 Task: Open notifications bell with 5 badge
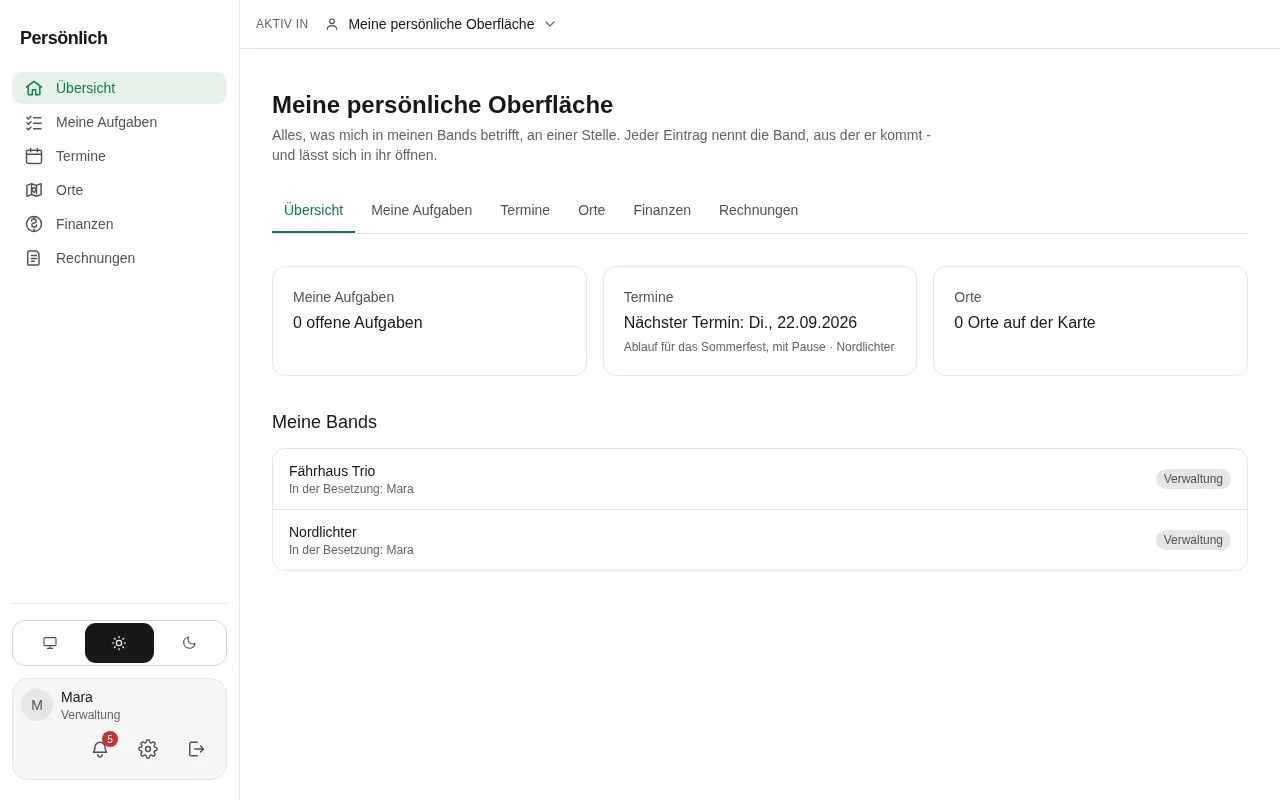[x=100, y=749]
